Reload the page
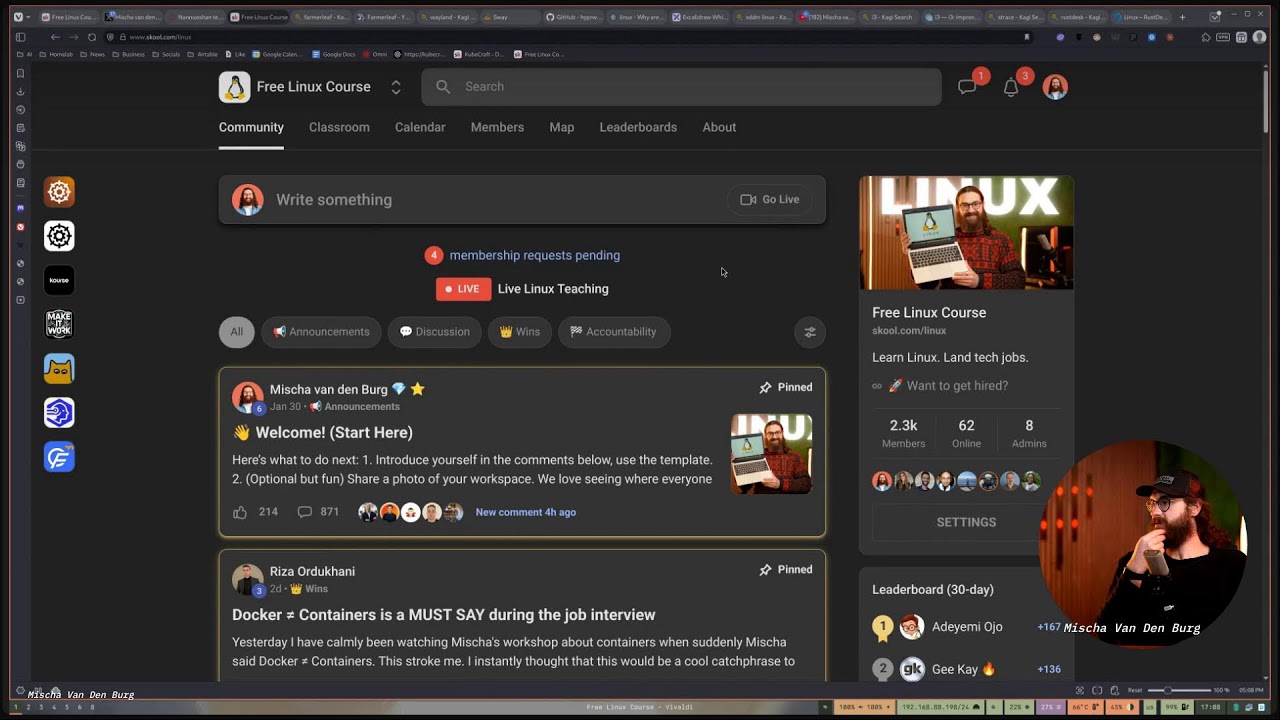Screen dimensions: 1280x720 point(92,37)
